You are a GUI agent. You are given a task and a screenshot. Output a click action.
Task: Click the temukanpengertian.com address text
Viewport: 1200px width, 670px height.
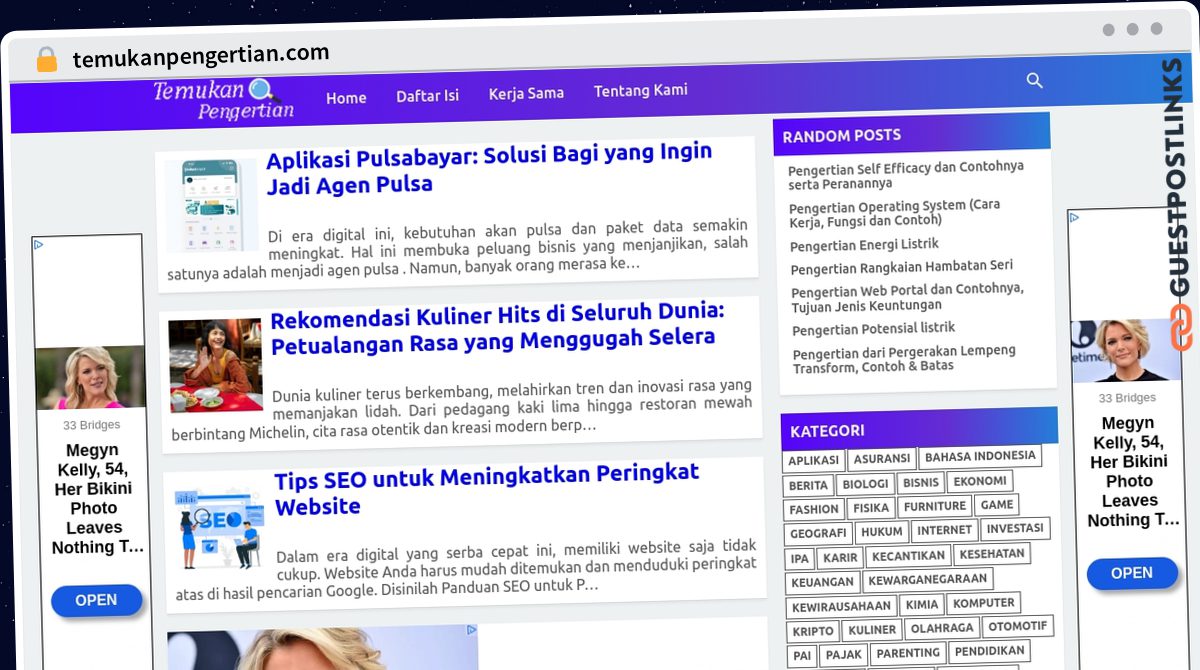201,55
